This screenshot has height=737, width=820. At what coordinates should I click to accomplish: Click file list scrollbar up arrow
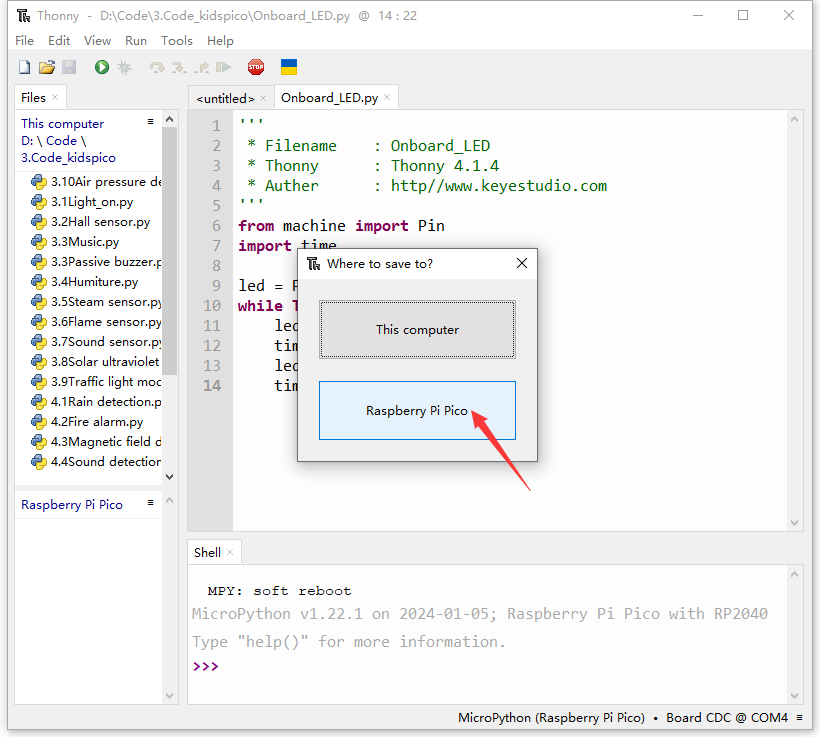coord(169,119)
